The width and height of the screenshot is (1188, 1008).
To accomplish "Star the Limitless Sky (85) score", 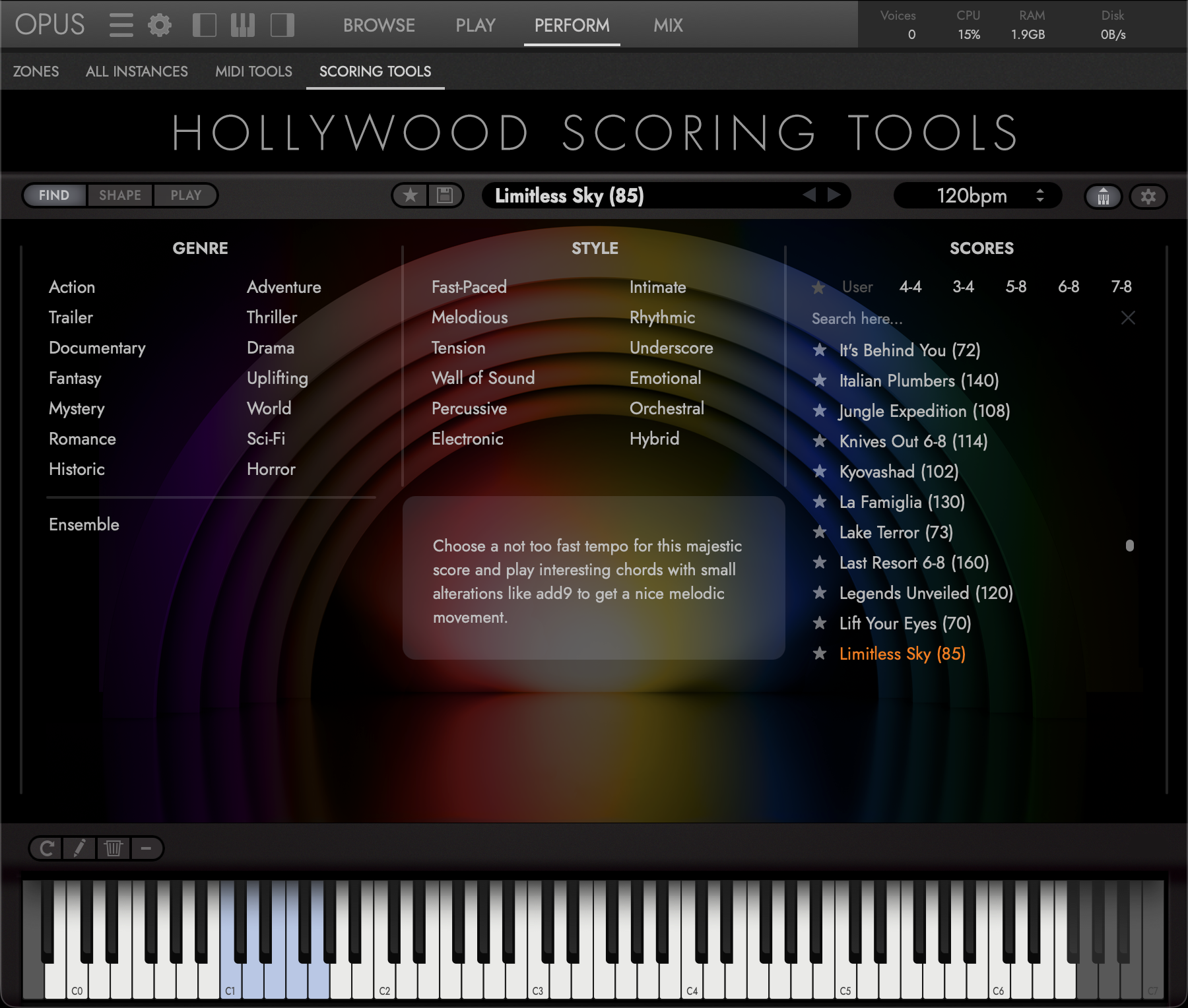I will pos(820,653).
